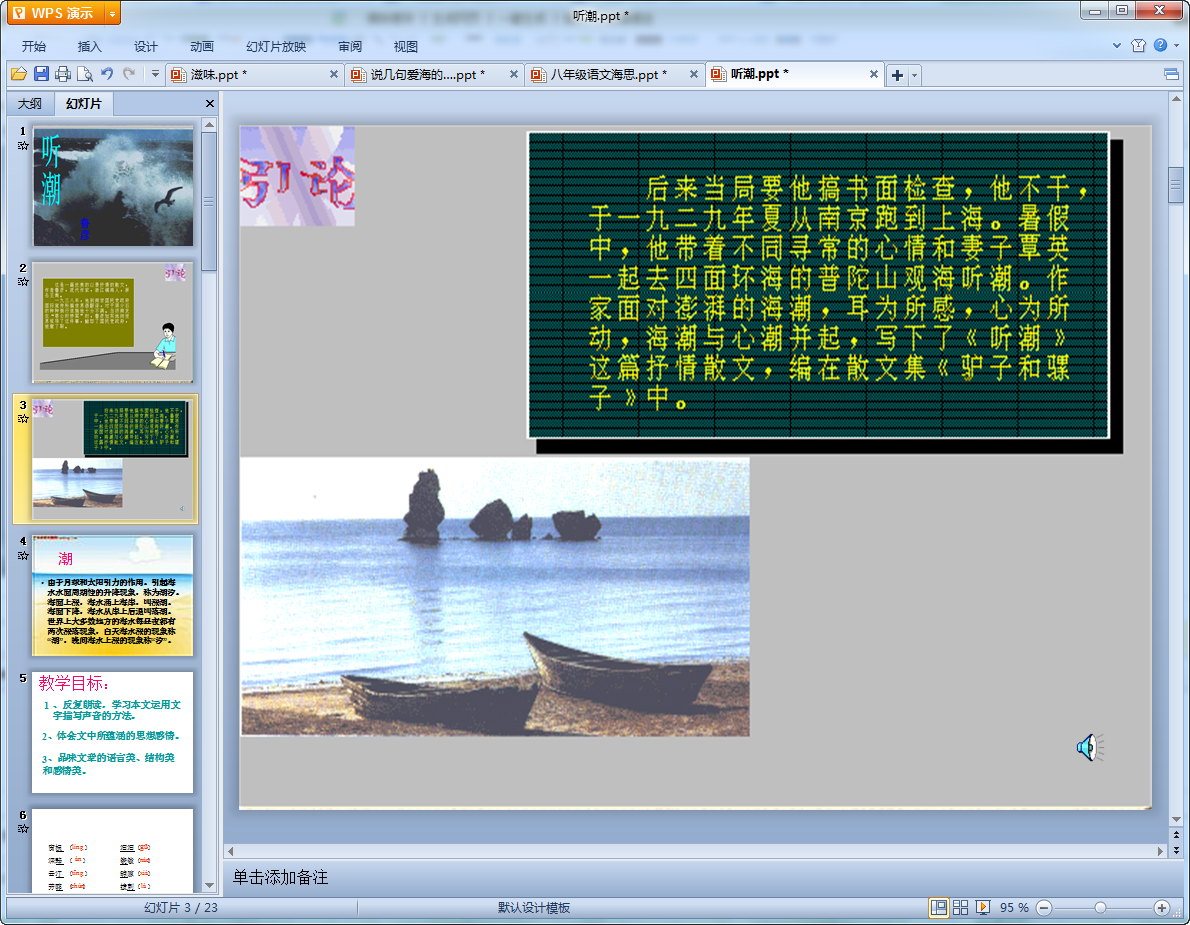Expand the WPS 演示 application menu arrow
Viewport: 1190px width, 925px height.
pos(112,13)
